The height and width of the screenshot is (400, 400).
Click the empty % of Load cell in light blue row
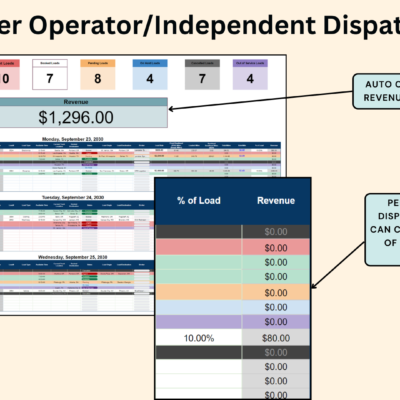pos(199,307)
